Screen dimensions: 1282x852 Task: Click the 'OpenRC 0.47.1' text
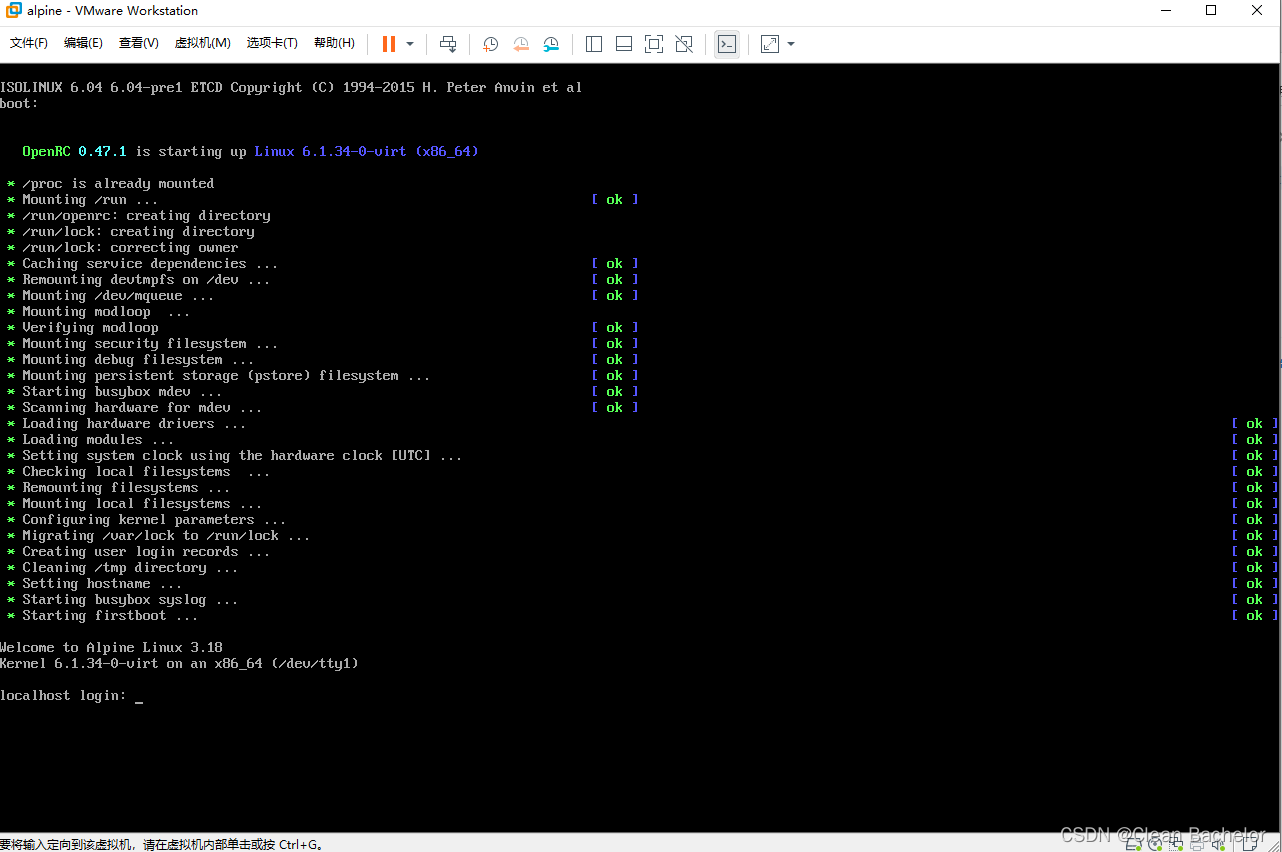[x=75, y=152]
